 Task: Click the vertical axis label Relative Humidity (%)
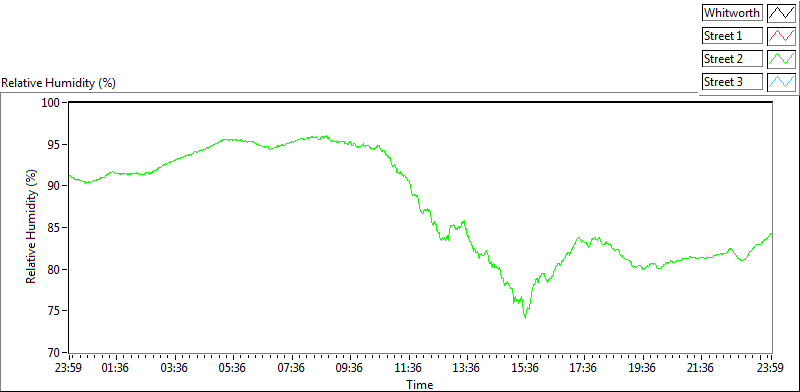[32, 227]
